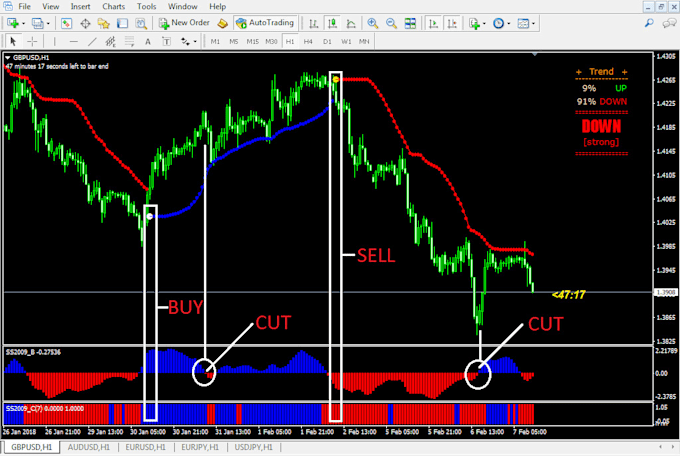This screenshot has width=680, height=456.
Task: Select the Trendline drawing tool
Action: 92,42
